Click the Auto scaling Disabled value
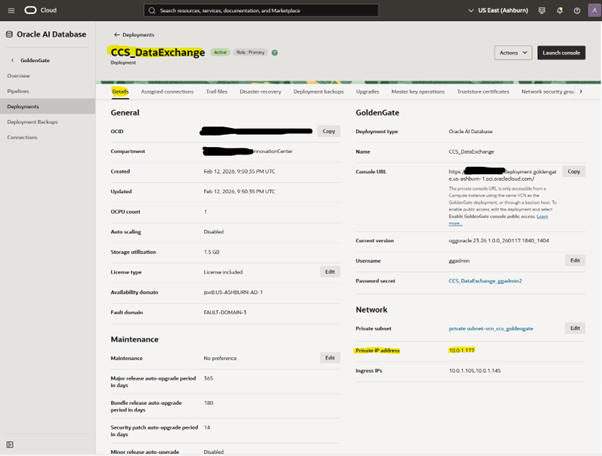 [213, 231]
